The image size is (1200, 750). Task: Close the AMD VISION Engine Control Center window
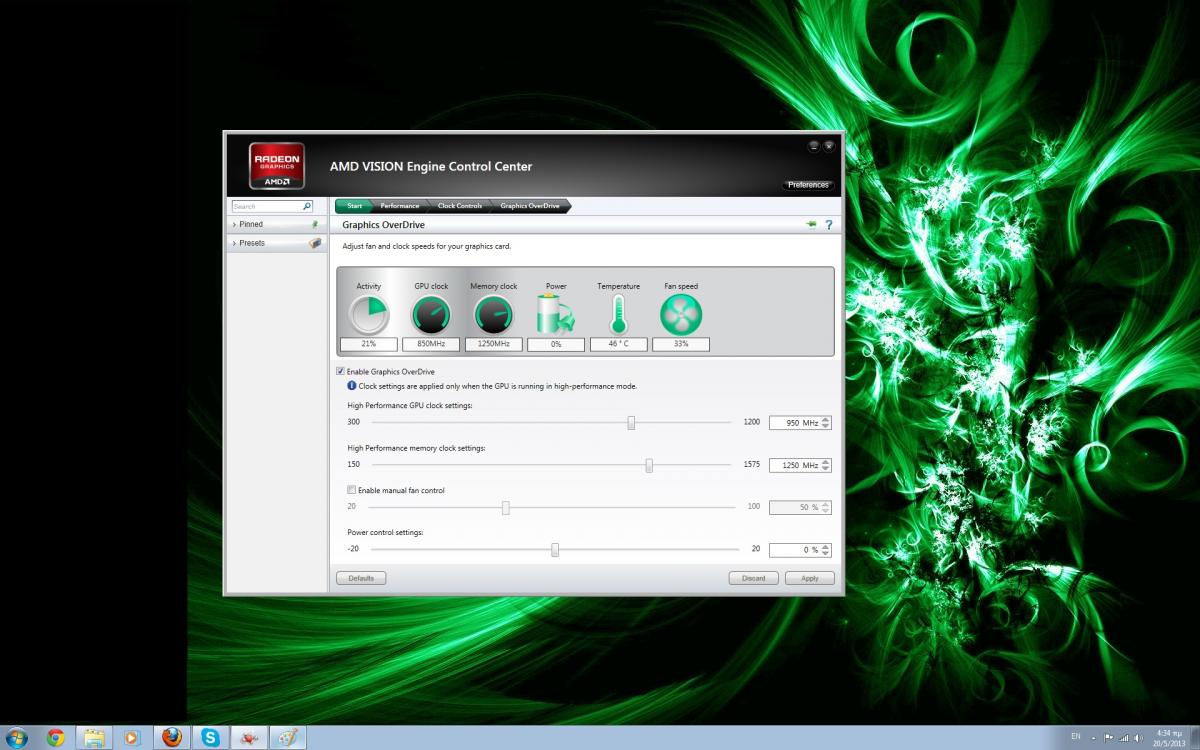click(x=828, y=146)
